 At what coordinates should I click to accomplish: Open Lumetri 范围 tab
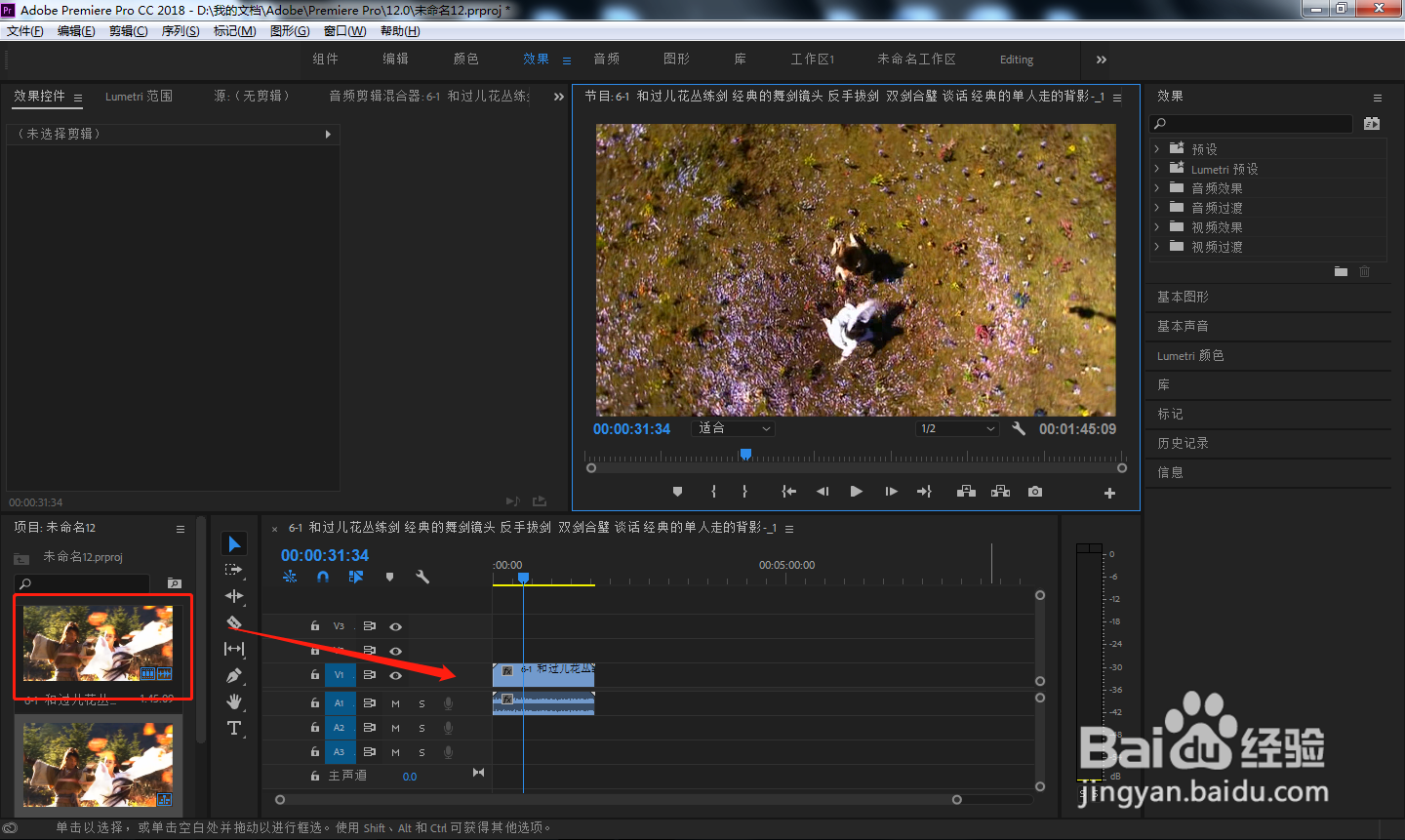[x=140, y=97]
